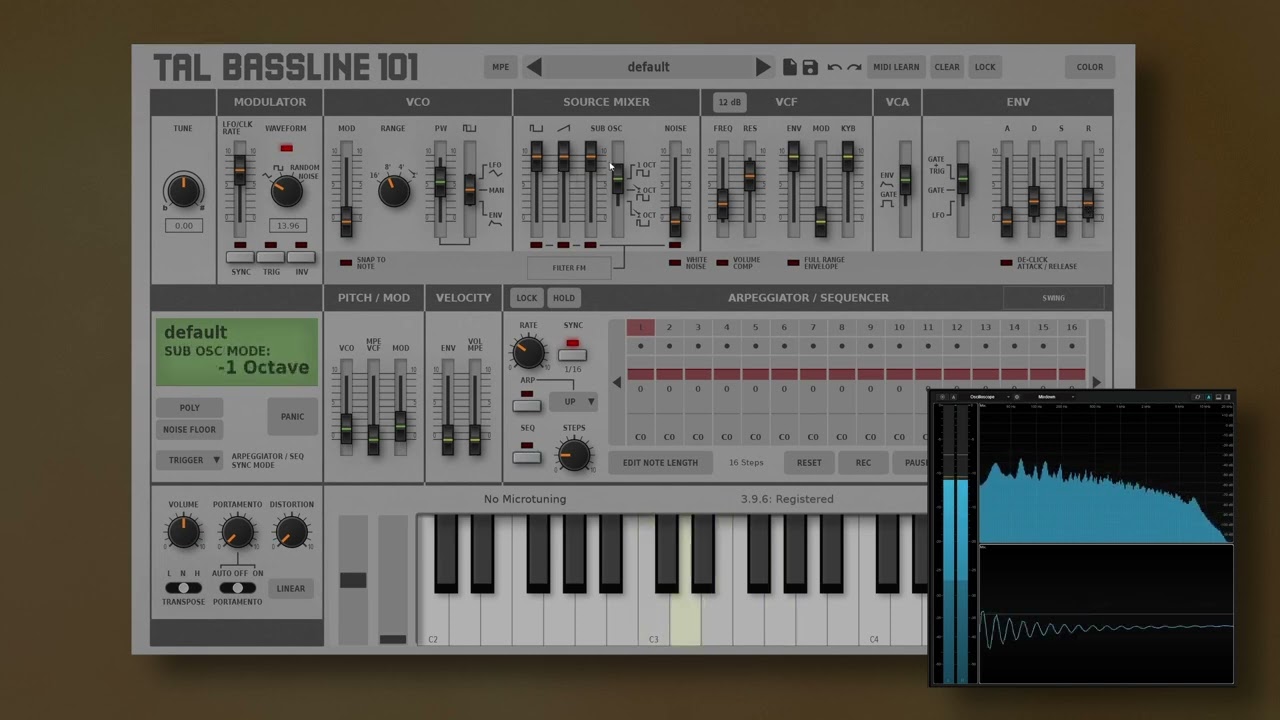
Task: Go to the previous preset with the left arrow
Action: (x=534, y=67)
